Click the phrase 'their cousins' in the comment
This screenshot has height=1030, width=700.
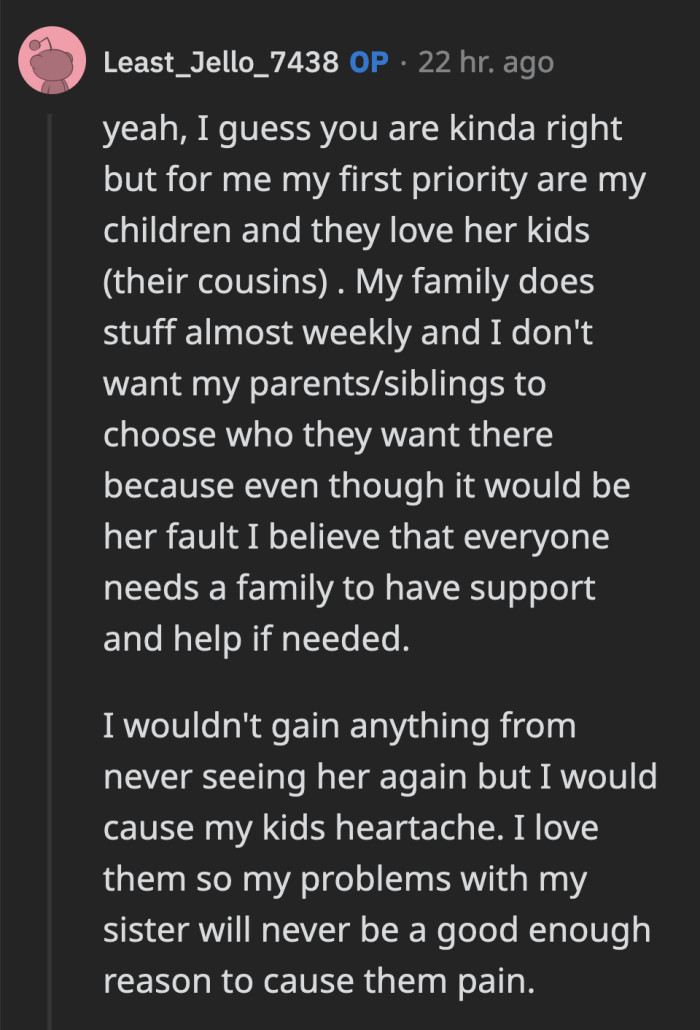click(211, 282)
